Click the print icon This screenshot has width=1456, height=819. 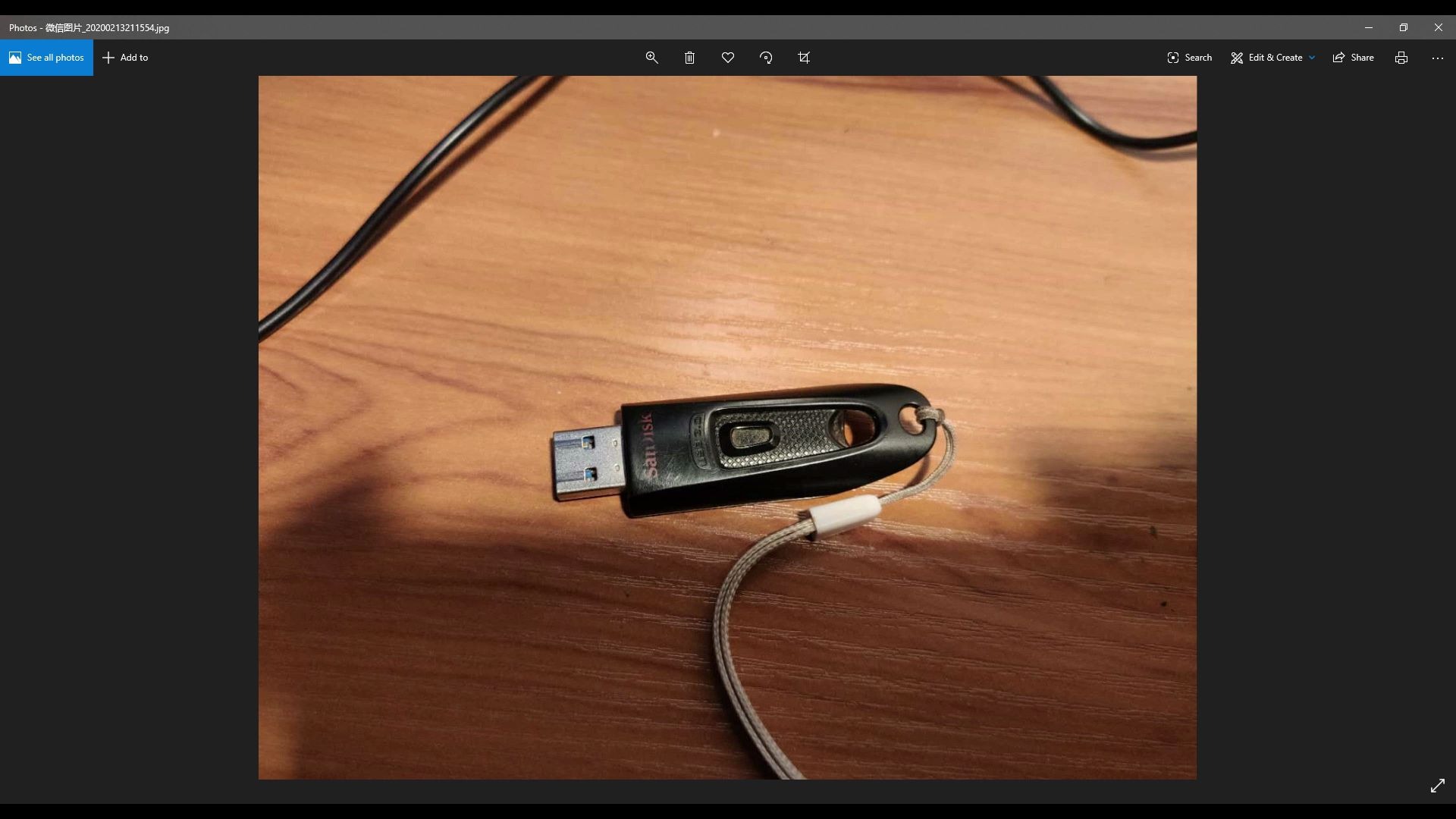point(1401,57)
